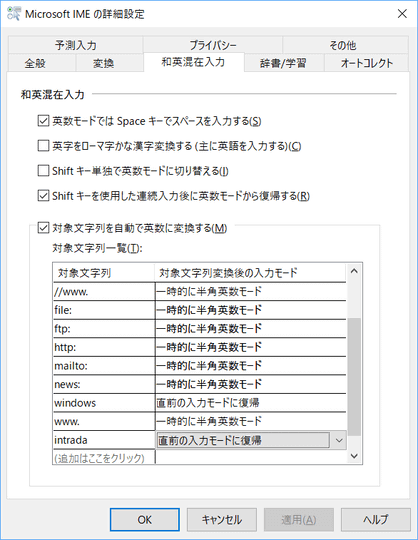This screenshot has height=540, width=418.
Task: Toggle 対象文字列を自動で英数に変換する checkbox
Action: click(43, 228)
